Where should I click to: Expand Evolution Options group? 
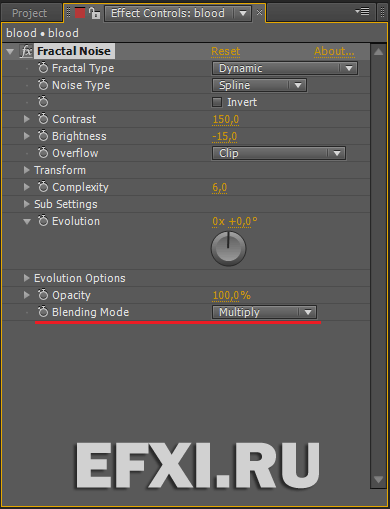click(x=27, y=278)
